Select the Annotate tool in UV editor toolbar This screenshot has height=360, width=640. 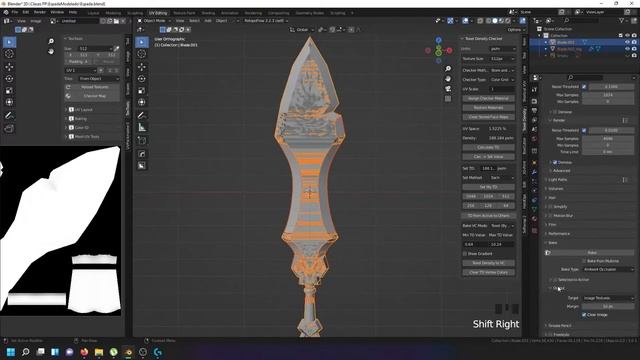pos(9,116)
